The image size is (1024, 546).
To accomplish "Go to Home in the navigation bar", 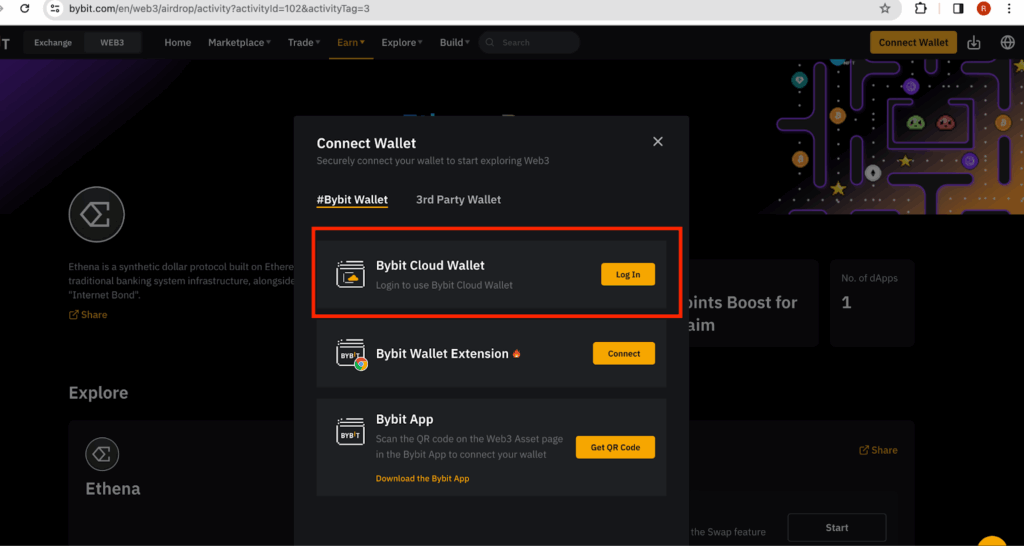I will 178,42.
